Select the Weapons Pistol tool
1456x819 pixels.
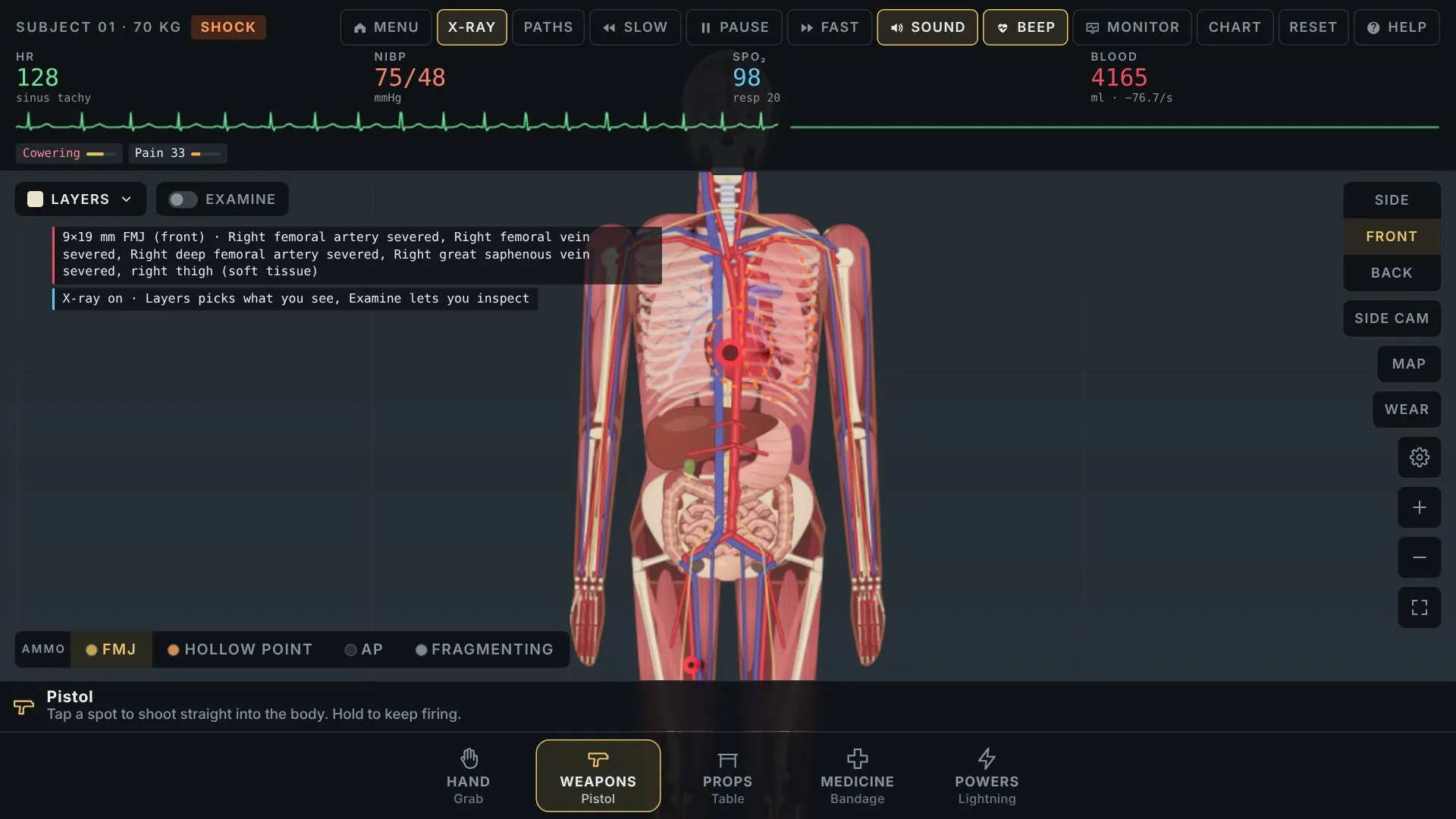tap(598, 776)
